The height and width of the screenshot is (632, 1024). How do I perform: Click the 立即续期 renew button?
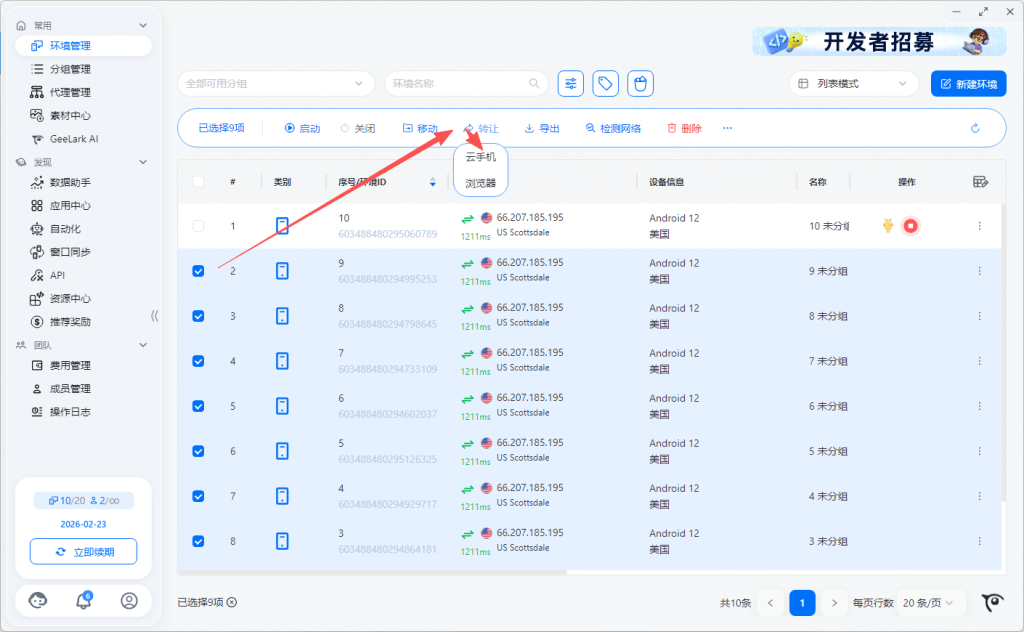(x=83, y=551)
